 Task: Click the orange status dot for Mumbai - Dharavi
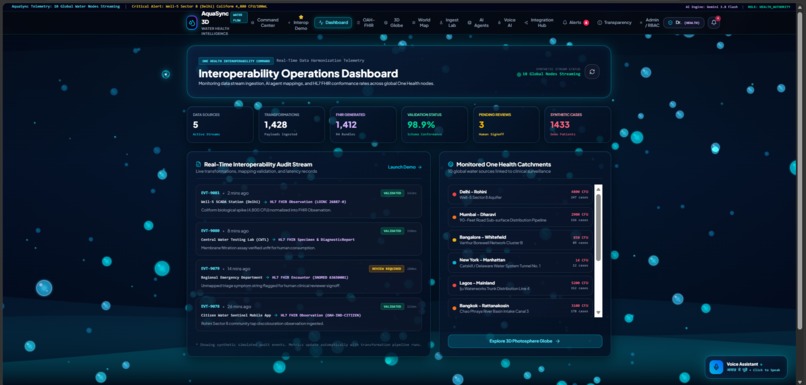point(454,217)
